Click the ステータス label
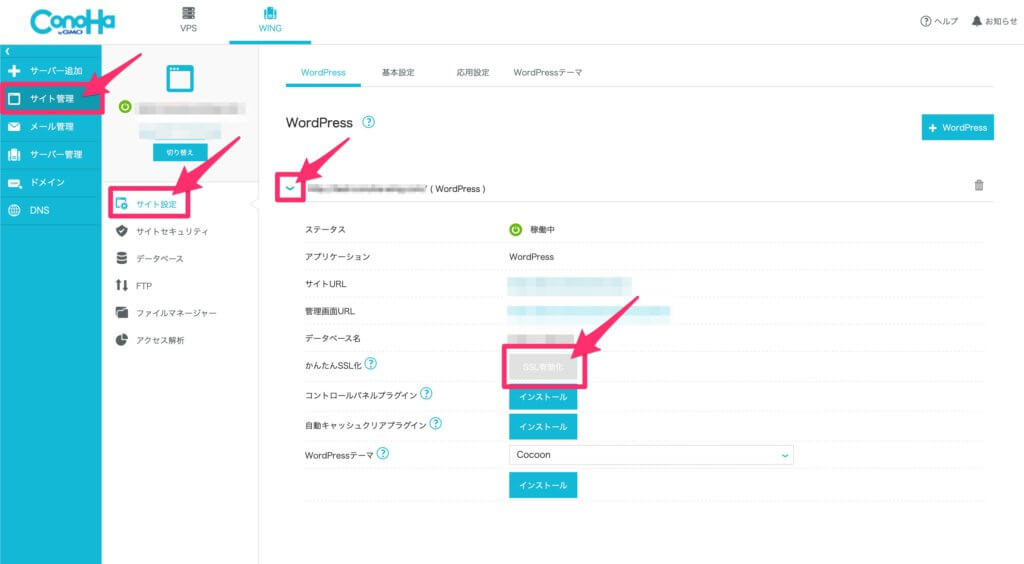The image size is (1024, 564). (x=325, y=230)
